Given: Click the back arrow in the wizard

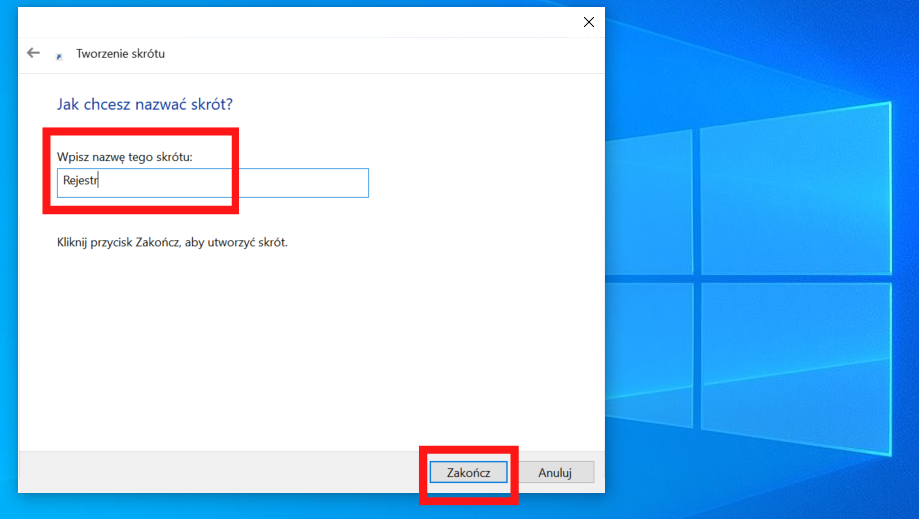Looking at the screenshot, I should click(x=33, y=53).
